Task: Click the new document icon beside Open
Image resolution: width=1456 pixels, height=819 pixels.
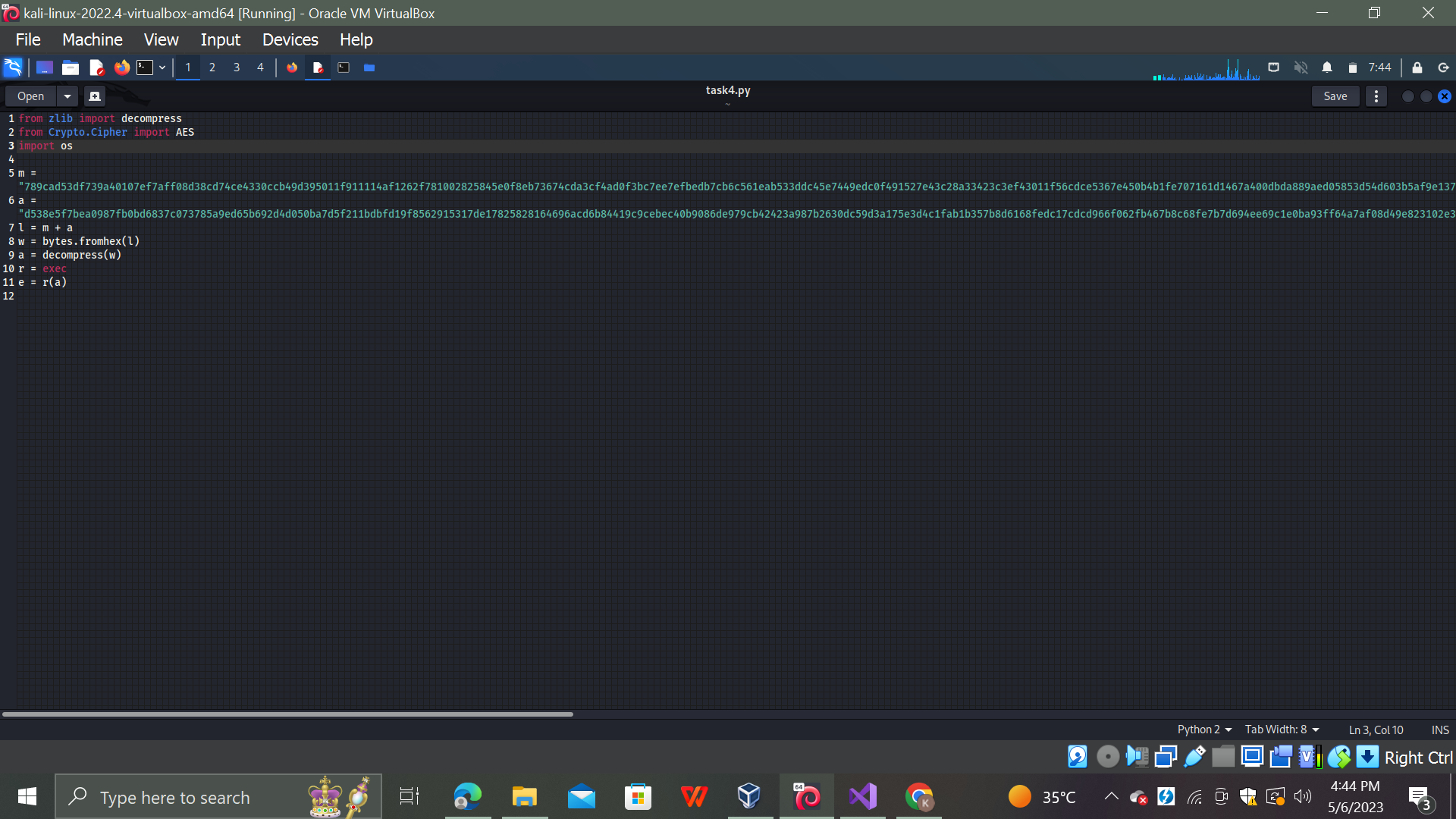Action: click(94, 96)
